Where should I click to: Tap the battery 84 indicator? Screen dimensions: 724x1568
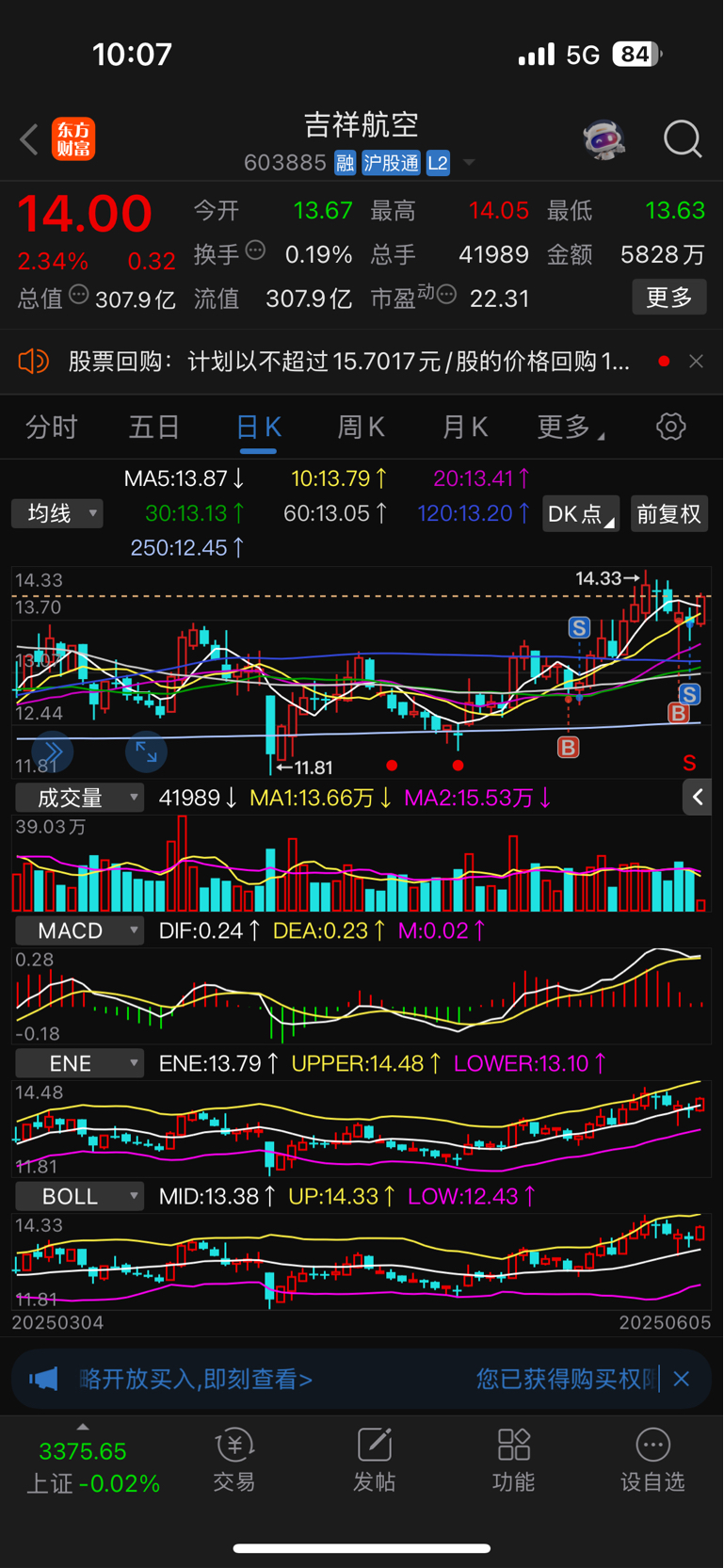637,55
